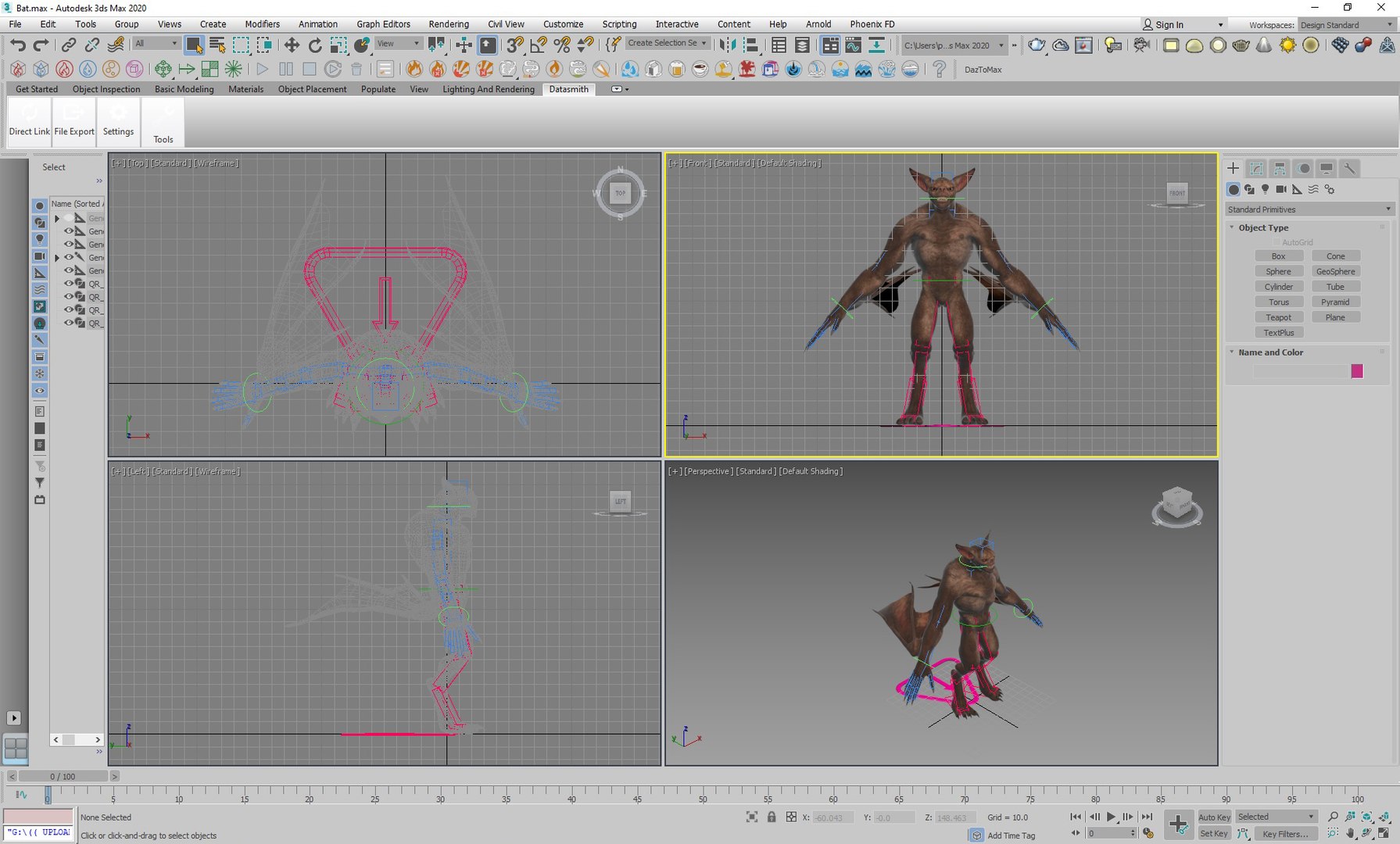The height and width of the screenshot is (844, 1400).
Task: Click the Front viewport ViewCube
Action: (1177, 193)
